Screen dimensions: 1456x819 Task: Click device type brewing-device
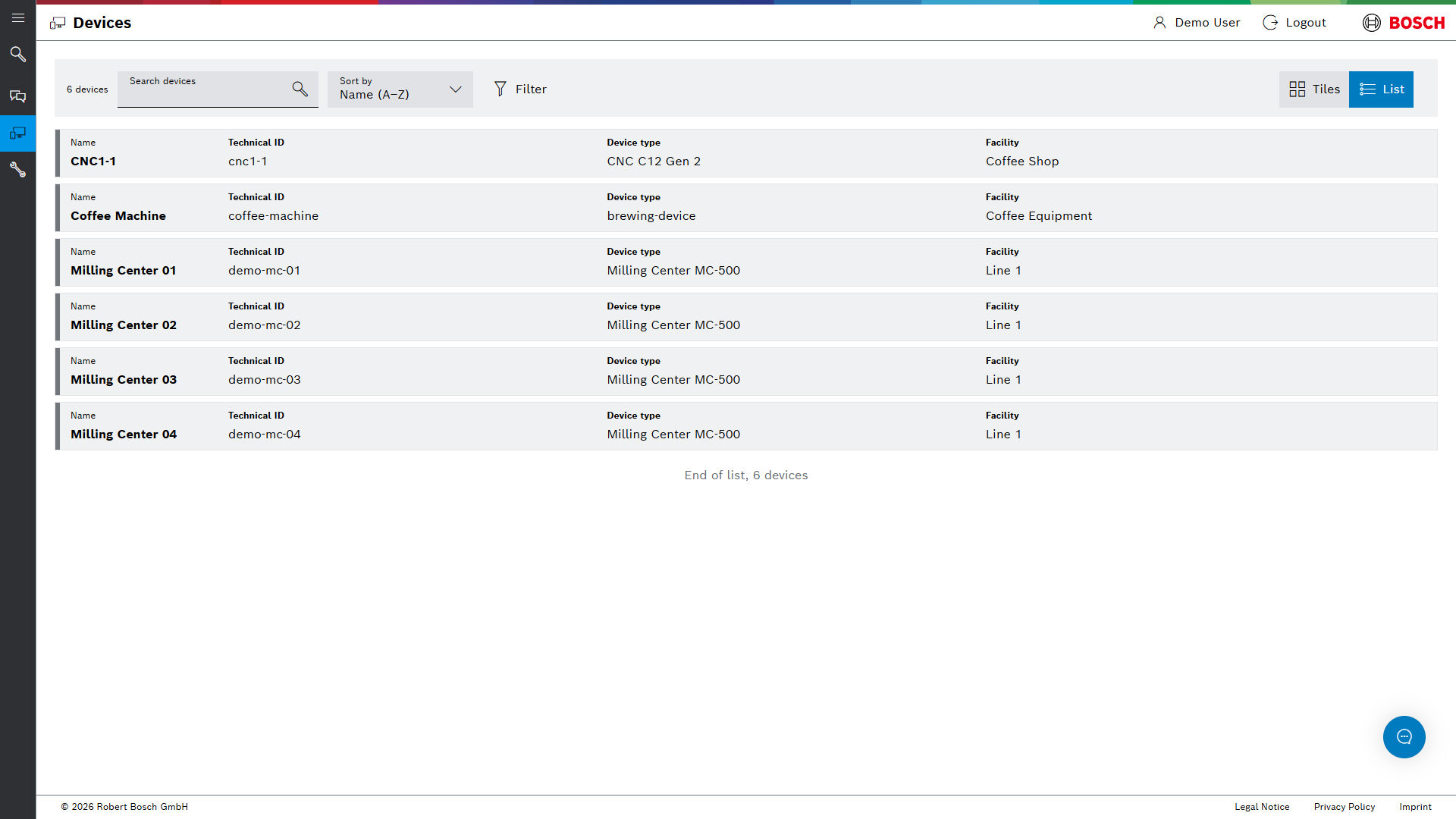[651, 216]
